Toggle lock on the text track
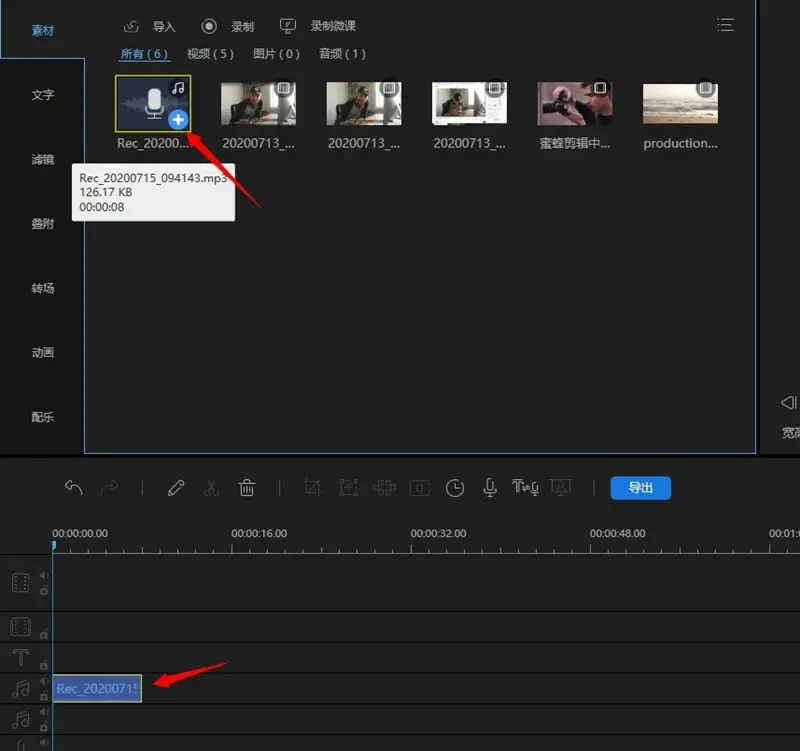The image size is (800, 751). click(x=44, y=665)
